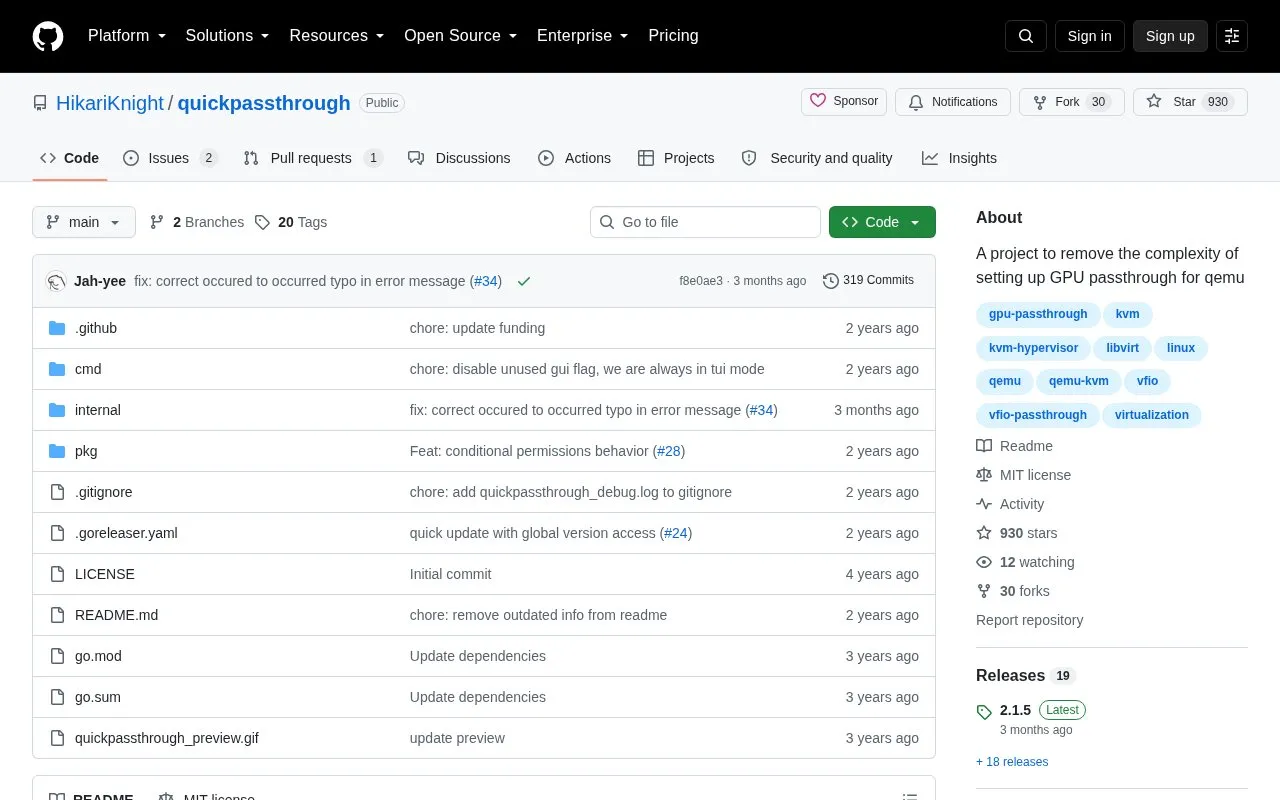Click the Sign in button
The height and width of the screenshot is (800, 1280).
coord(1089,36)
